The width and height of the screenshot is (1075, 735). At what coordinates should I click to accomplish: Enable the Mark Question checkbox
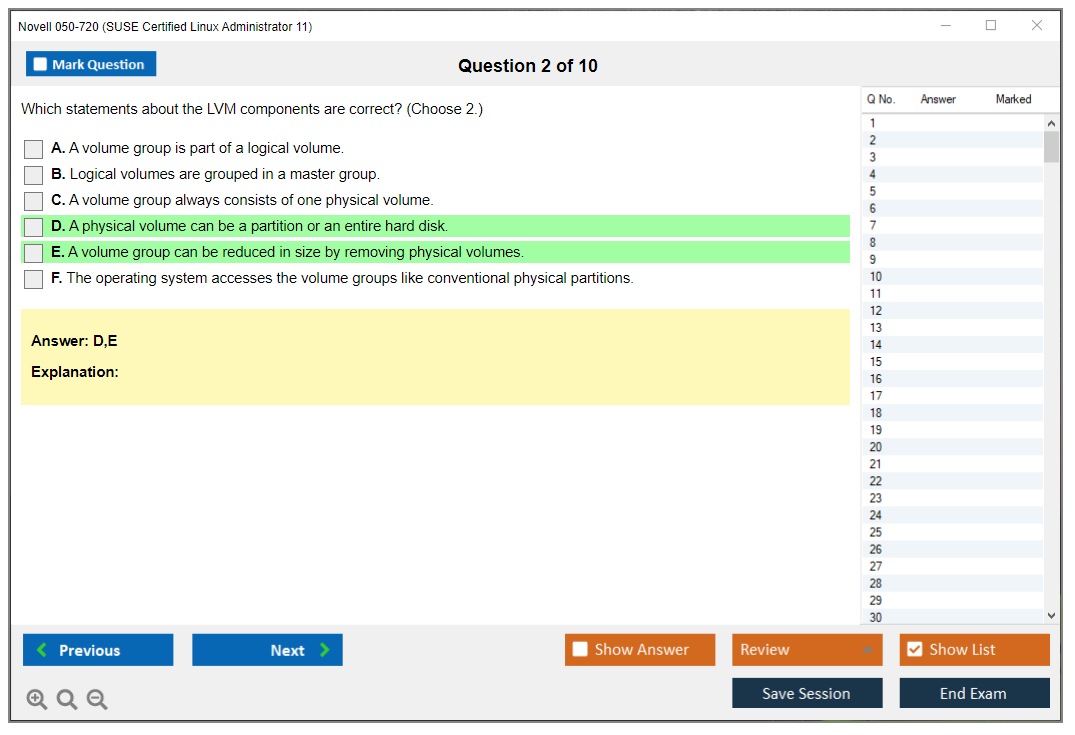pos(41,65)
